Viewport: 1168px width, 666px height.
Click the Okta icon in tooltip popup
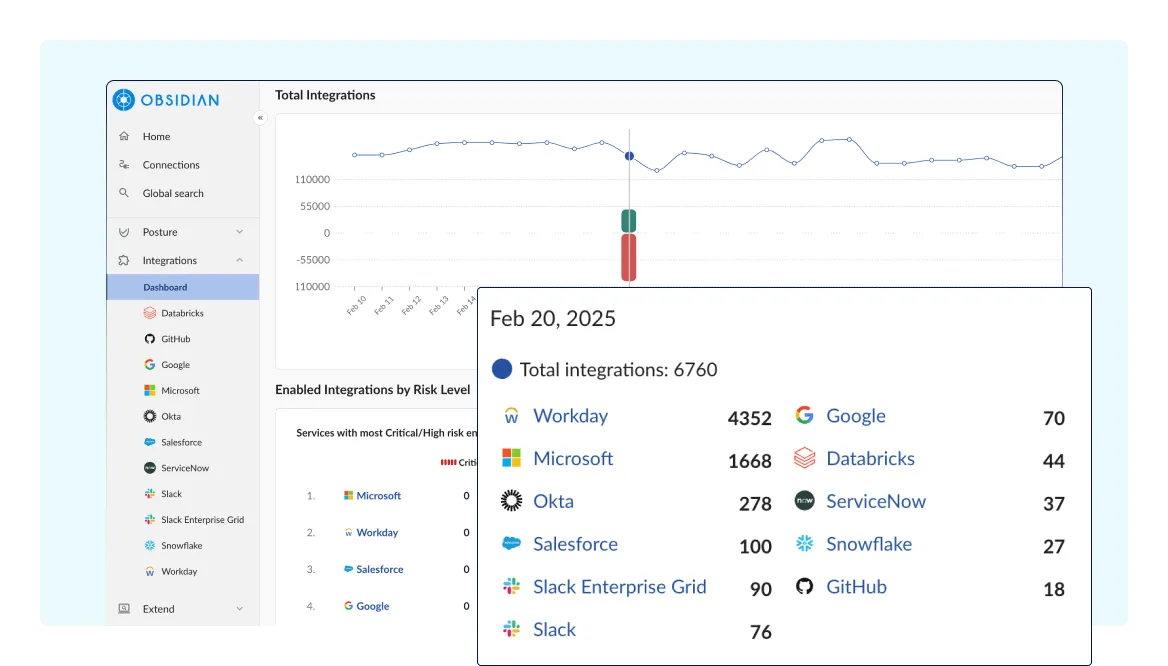pos(511,501)
